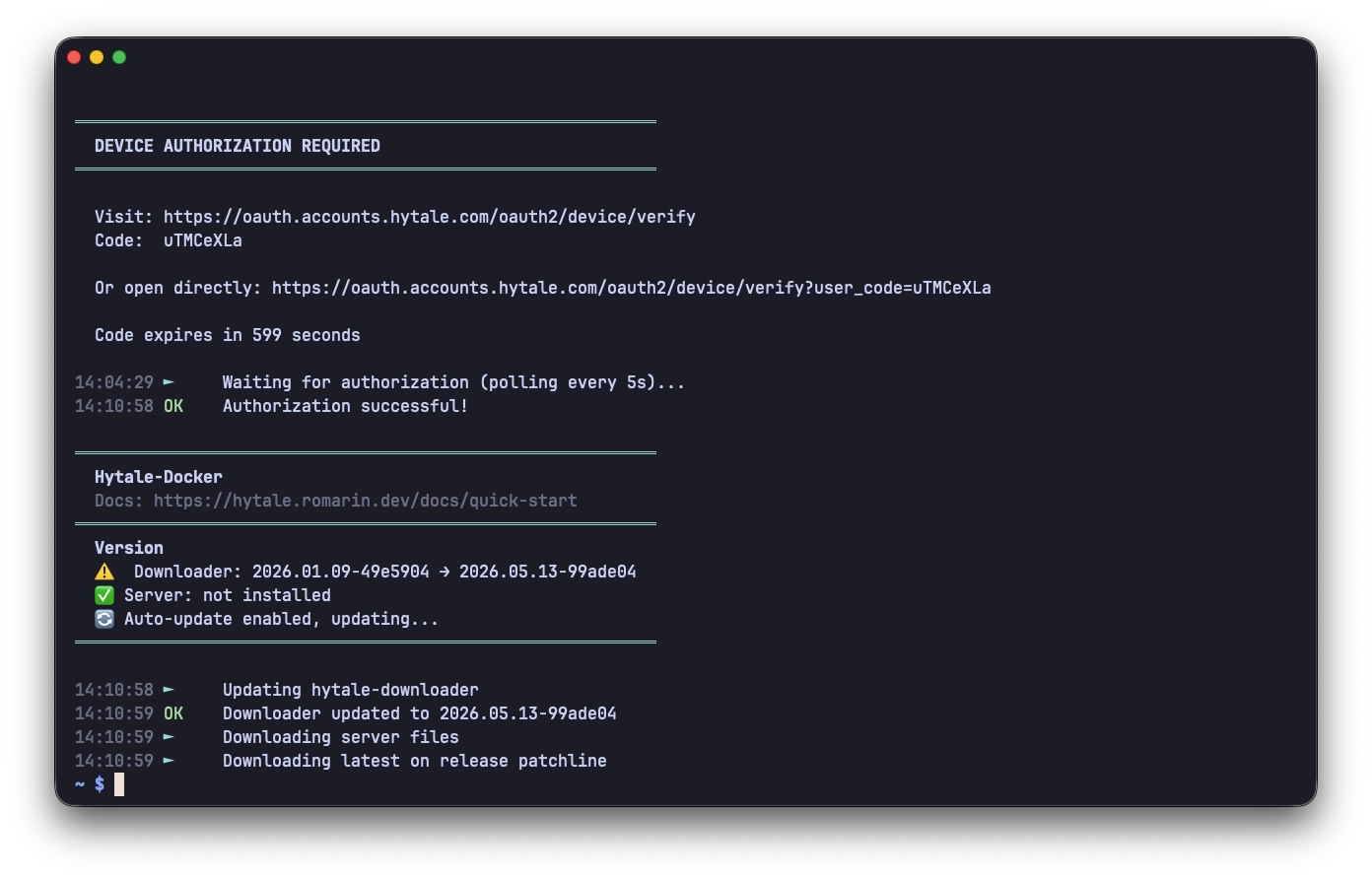Click the OK status beside Downloader updated
This screenshot has width=1372, height=879.
tap(173, 713)
